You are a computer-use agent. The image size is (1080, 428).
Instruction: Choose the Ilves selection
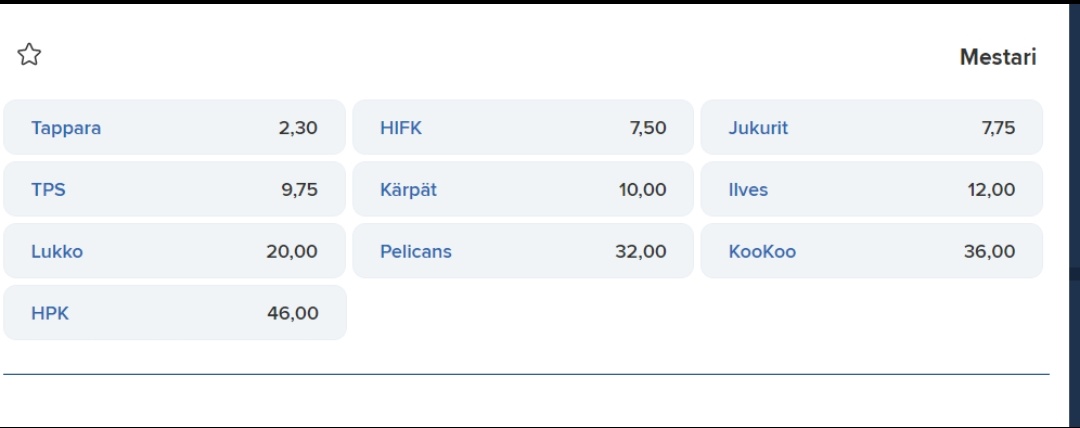(871, 190)
